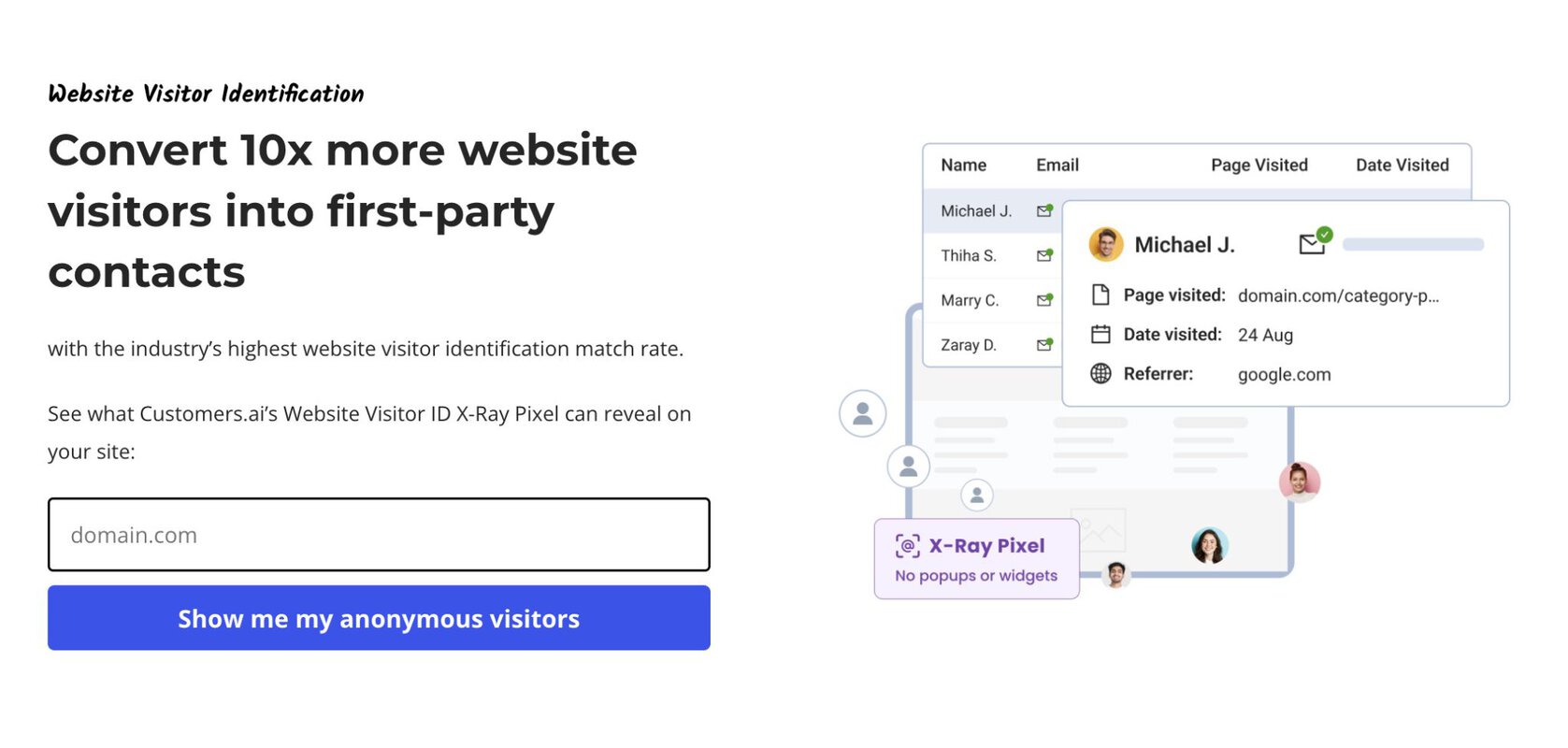This screenshot has height=748, width=1568.
Task: Click the envelope icon beside Thiha S.
Action: (1044, 255)
